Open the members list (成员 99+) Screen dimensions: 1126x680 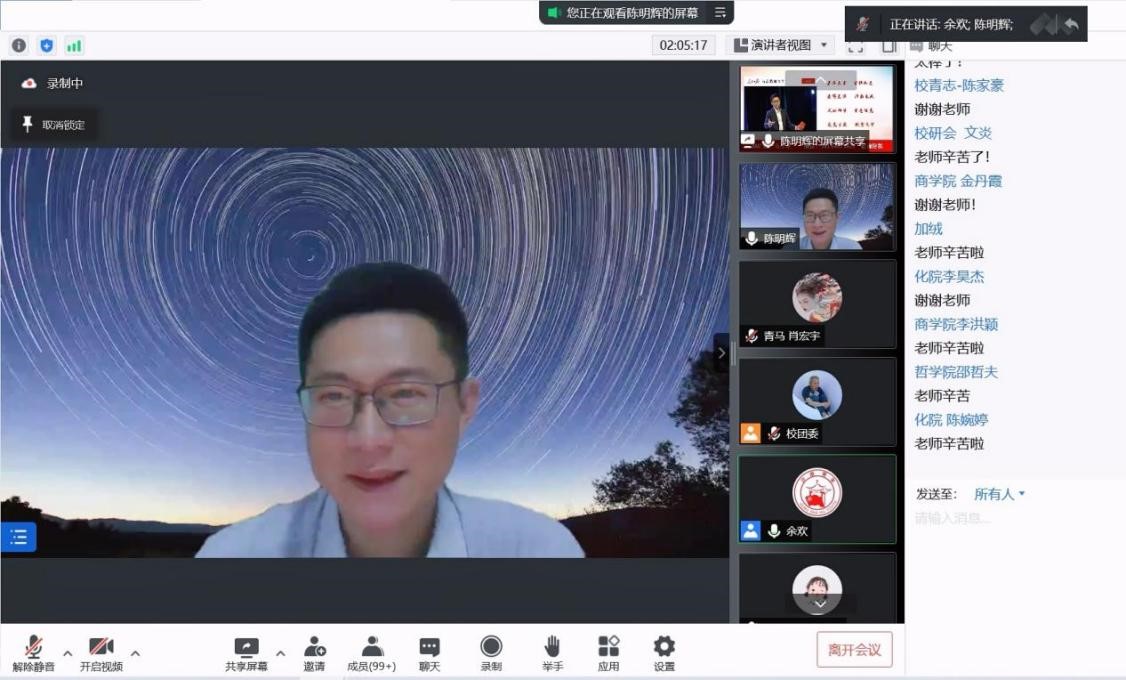pos(371,653)
